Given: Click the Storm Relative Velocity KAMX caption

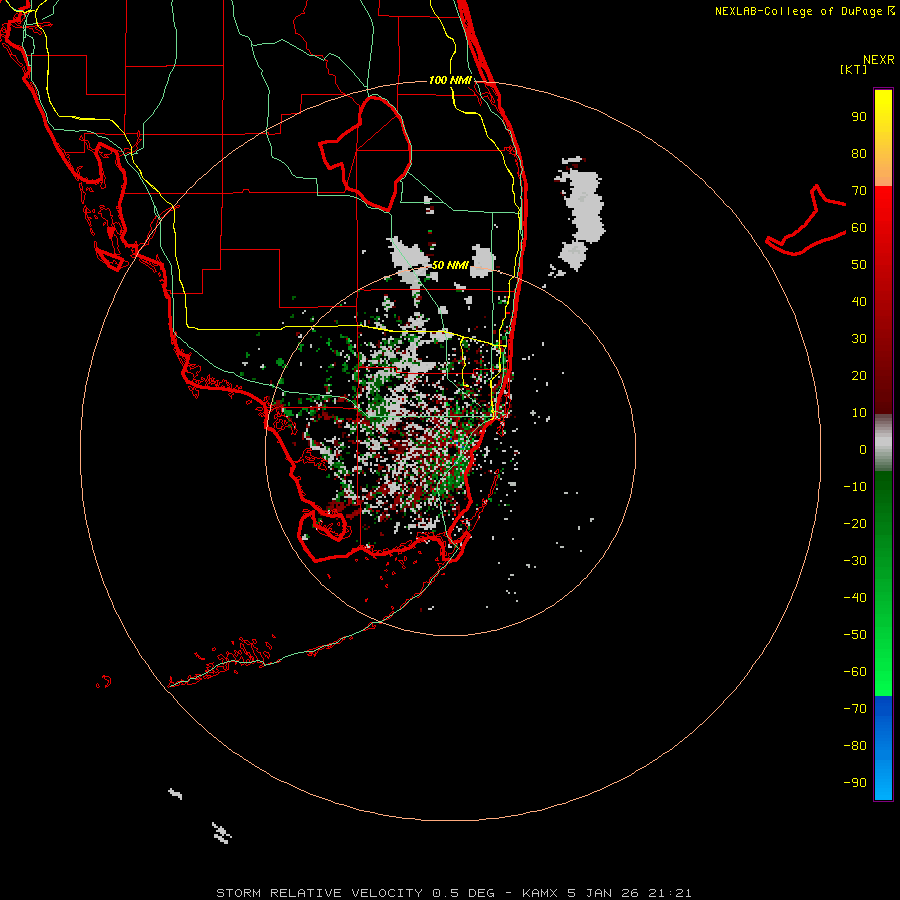Looking at the screenshot, I should point(453,893).
